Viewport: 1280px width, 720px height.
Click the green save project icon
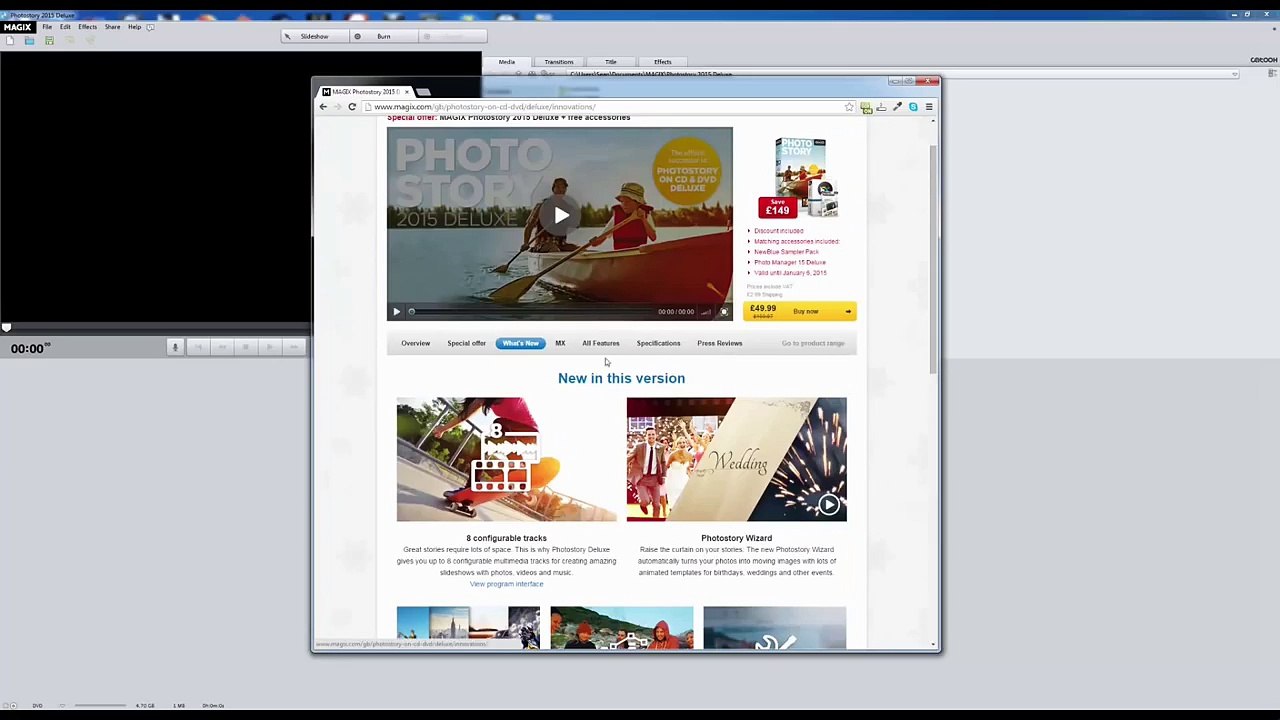pyautogui.click(x=49, y=40)
